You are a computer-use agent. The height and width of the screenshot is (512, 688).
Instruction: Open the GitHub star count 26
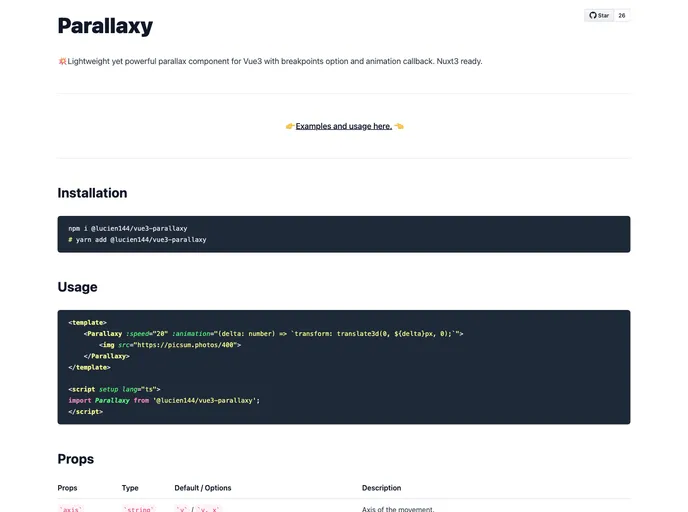(622, 15)
